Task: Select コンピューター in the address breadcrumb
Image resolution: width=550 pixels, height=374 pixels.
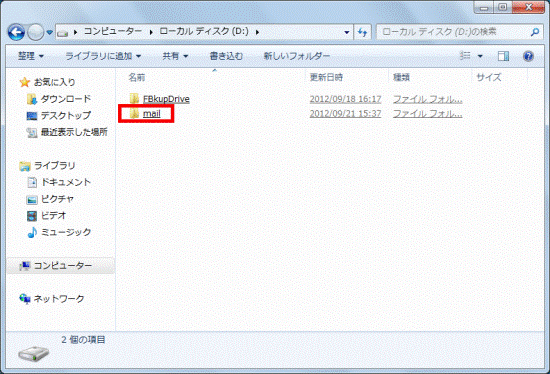Action: (113, 32)
